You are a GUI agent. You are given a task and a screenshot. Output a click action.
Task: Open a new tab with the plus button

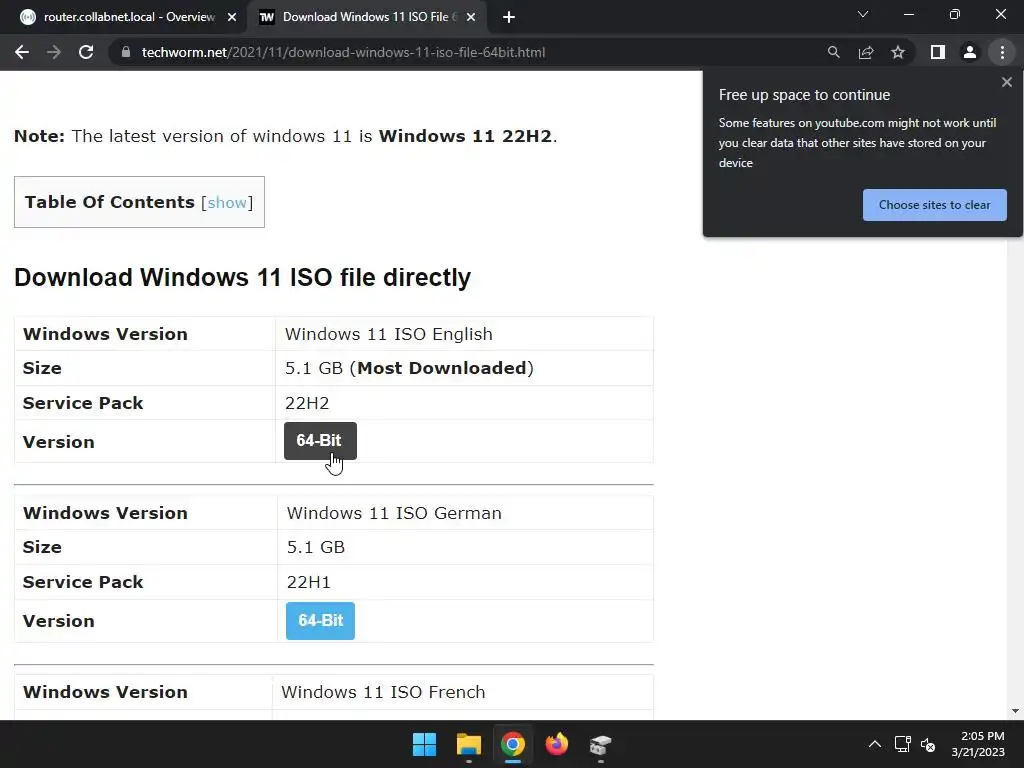509,18
